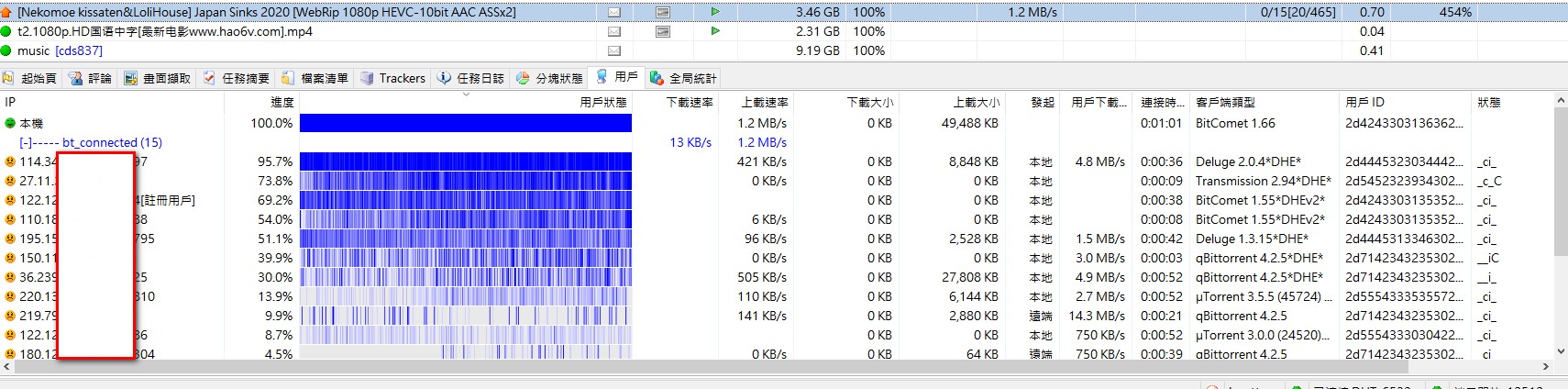Sort peers by 下載大小 column header
The width and height of the screenshot is (1568, 389).
[x=845, y=102]
